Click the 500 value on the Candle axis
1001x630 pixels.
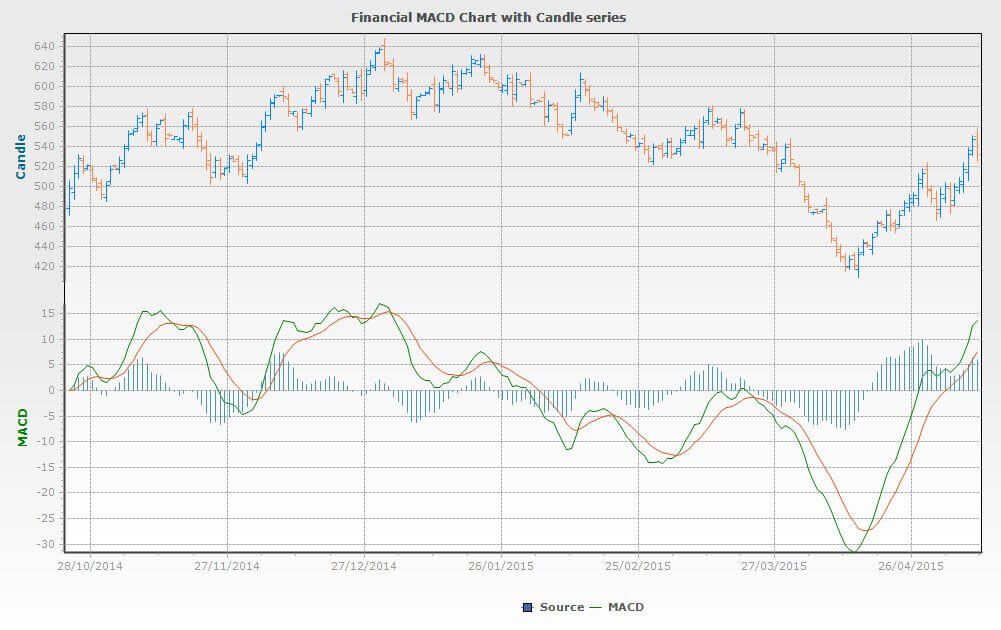tap(44, 186)
